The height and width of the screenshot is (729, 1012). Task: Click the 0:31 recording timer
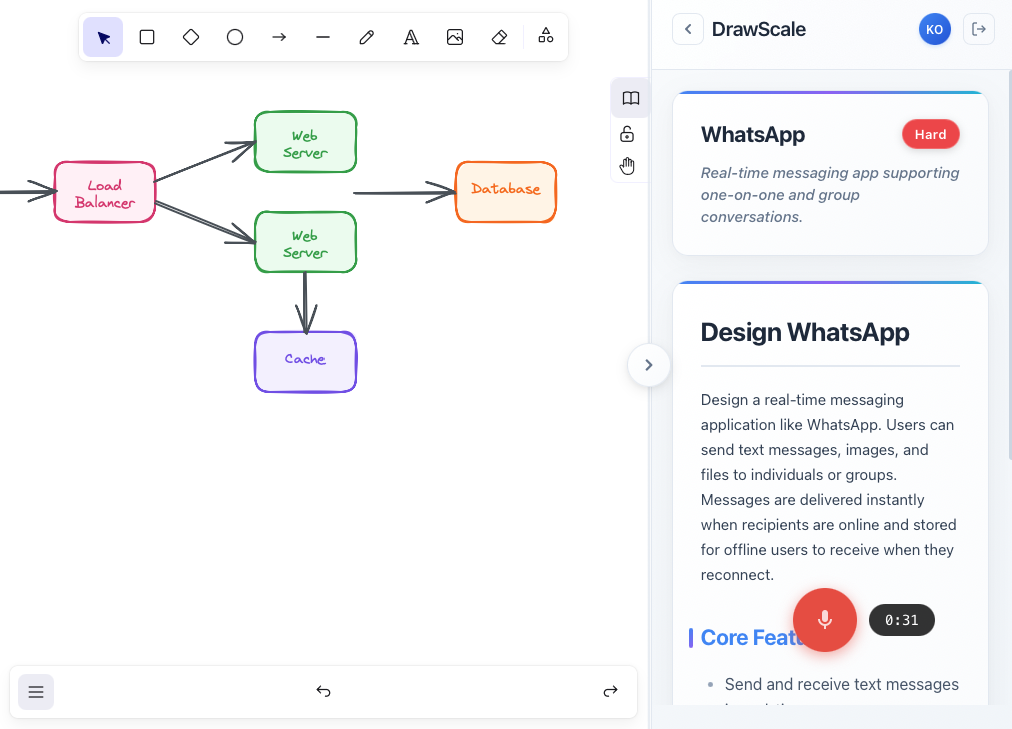coord(902,620)
